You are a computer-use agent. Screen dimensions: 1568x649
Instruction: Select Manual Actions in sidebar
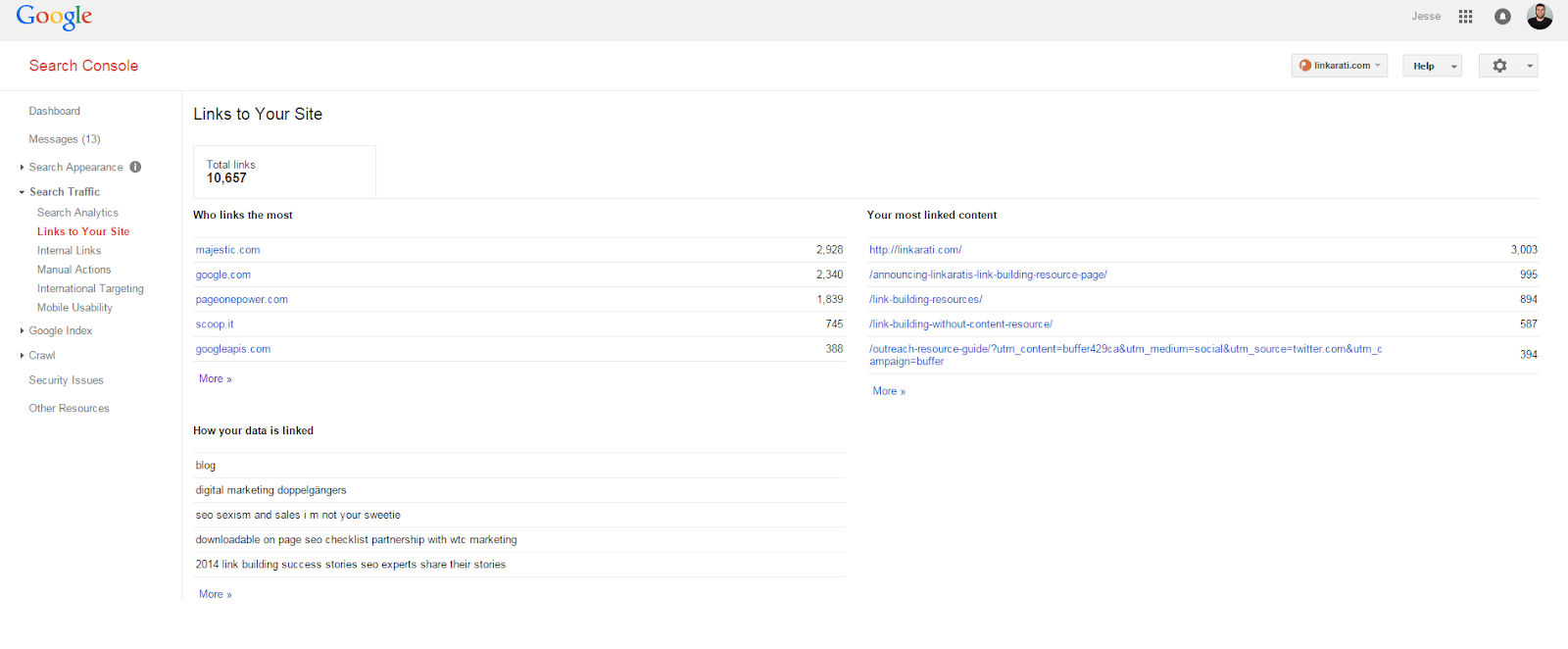[74, 270]
